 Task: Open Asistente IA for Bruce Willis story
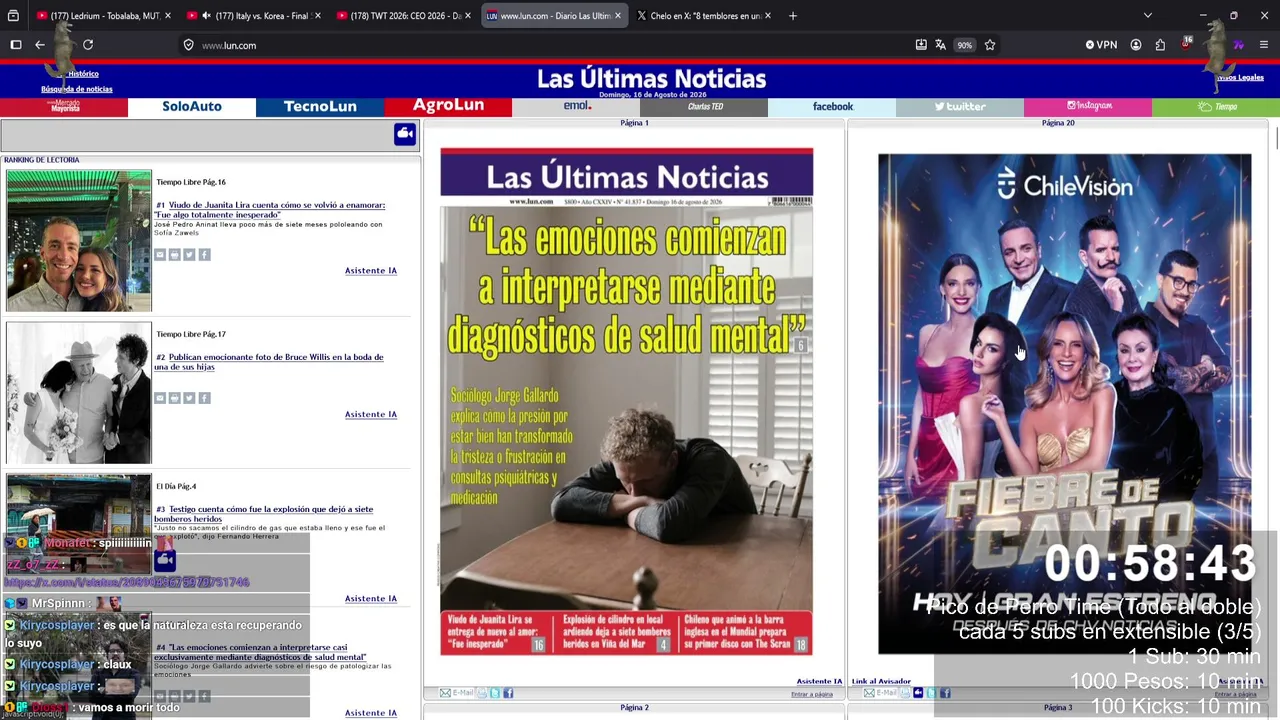click(371, 414)
